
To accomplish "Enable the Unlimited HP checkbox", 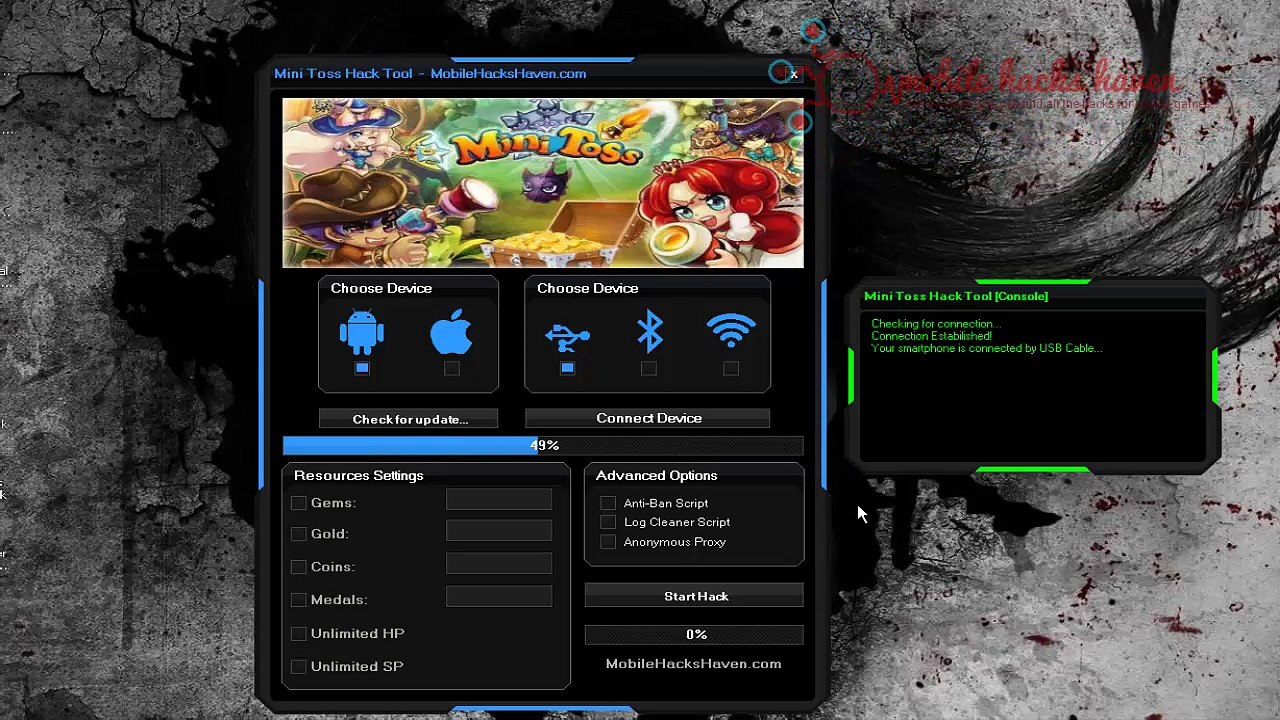I will point(299,634).
